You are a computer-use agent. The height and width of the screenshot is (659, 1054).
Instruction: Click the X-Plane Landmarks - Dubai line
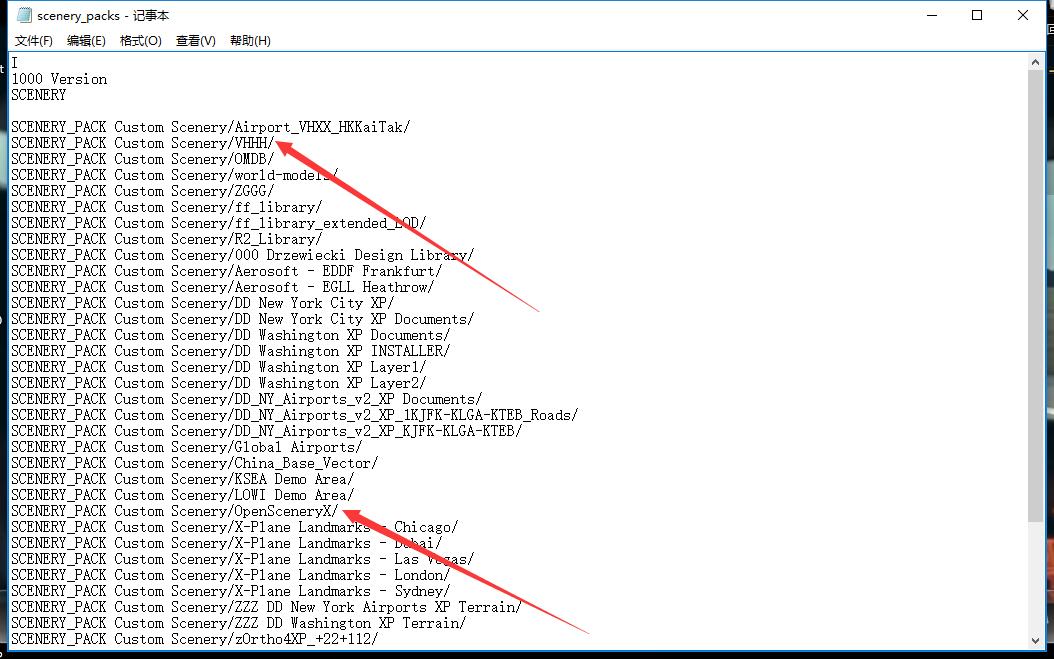pos(227,543)
